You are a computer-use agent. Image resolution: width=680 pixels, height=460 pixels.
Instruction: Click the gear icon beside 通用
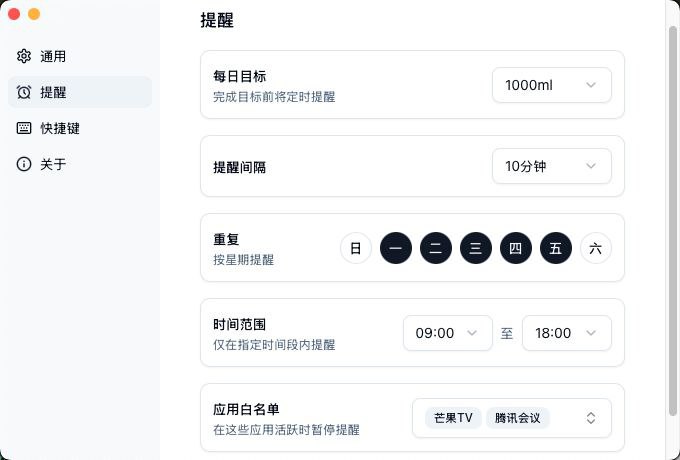click(24, 56)
